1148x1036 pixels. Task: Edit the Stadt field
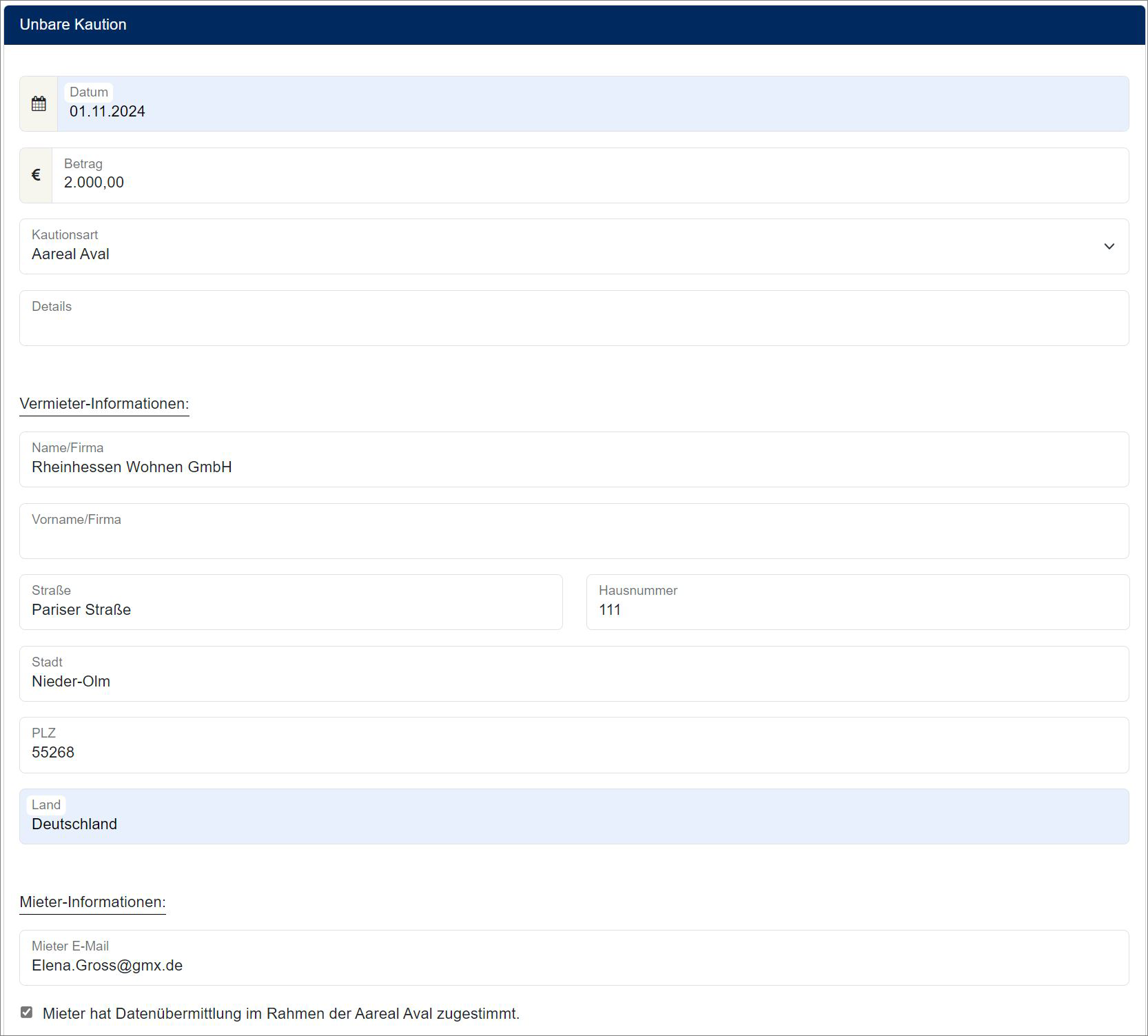pos(573,681)
